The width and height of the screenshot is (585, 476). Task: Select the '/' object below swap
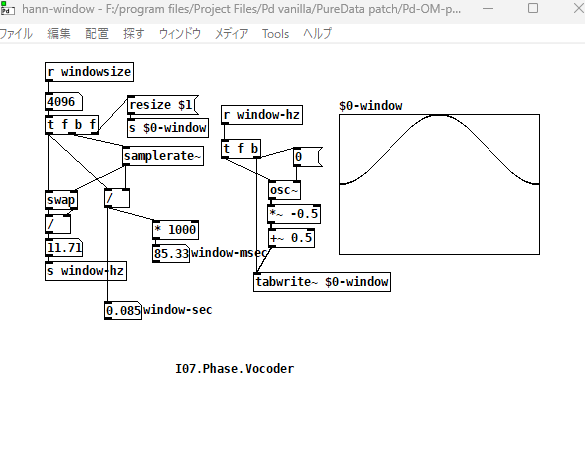58,224
